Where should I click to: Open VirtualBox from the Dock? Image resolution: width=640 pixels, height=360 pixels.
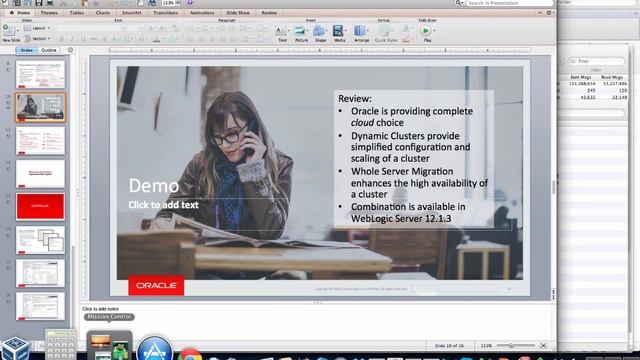click(x=15, y=349)
